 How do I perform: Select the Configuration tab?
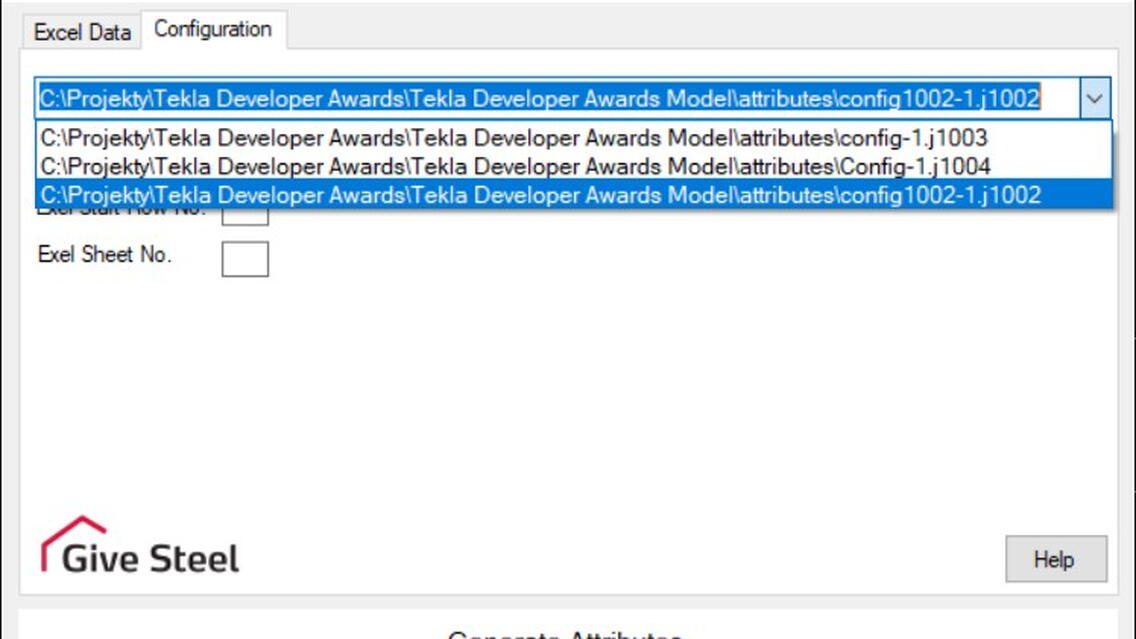(x=213, y=29)
